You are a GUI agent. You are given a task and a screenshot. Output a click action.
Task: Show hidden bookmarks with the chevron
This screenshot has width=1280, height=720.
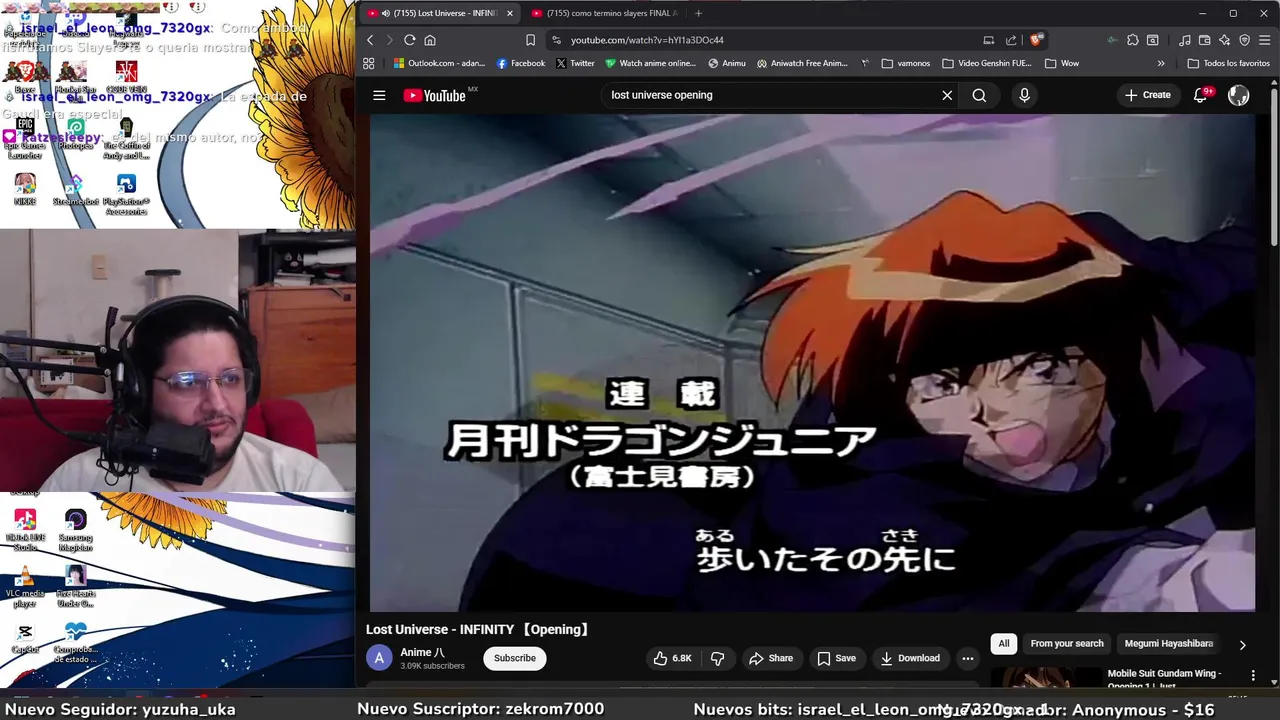(x=1161, y=63)
